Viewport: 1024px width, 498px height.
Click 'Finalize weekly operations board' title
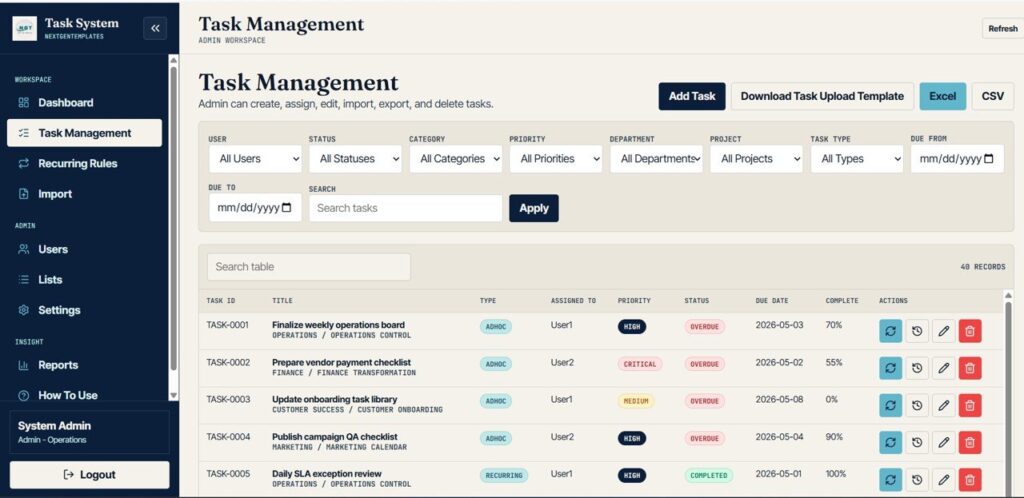click(338, 324)
